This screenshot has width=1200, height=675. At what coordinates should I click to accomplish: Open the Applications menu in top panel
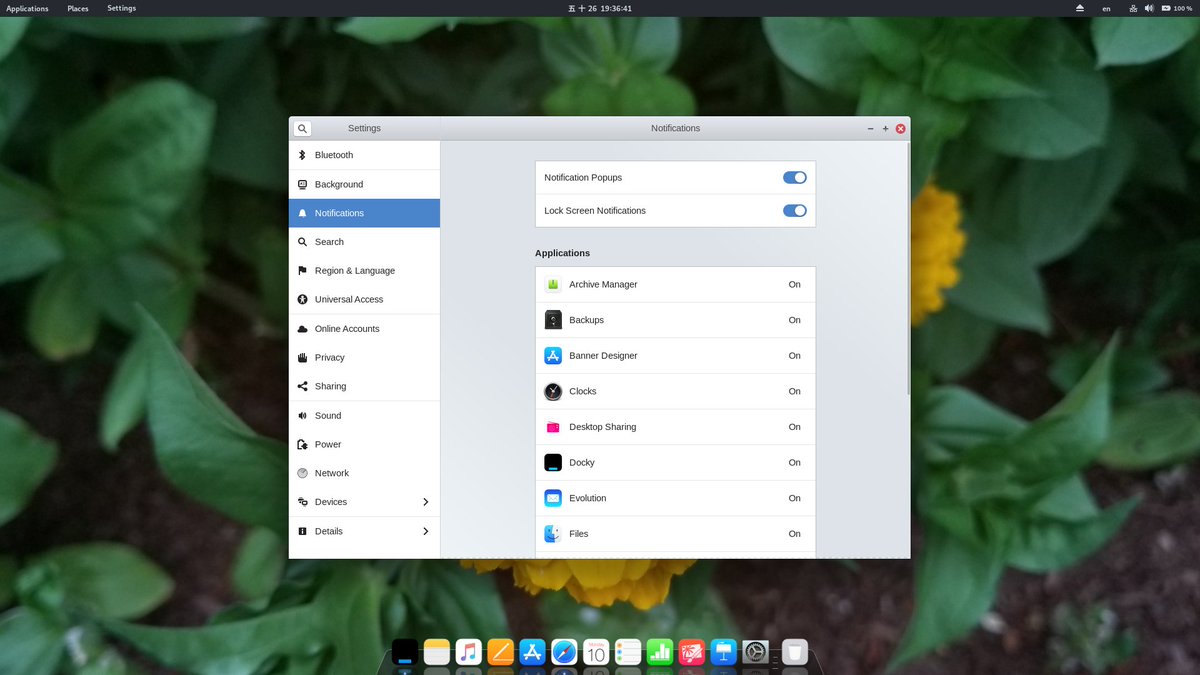tap(27, 8)
